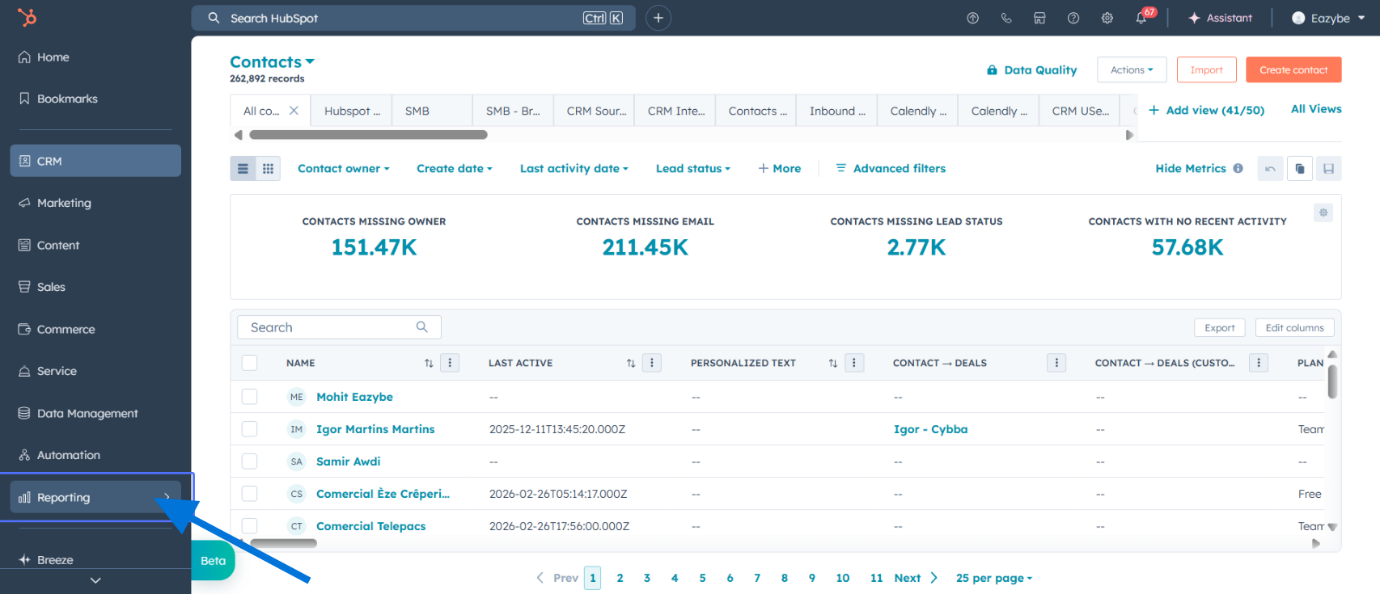
Task: Click the Create contact button
Action: 1293,70
